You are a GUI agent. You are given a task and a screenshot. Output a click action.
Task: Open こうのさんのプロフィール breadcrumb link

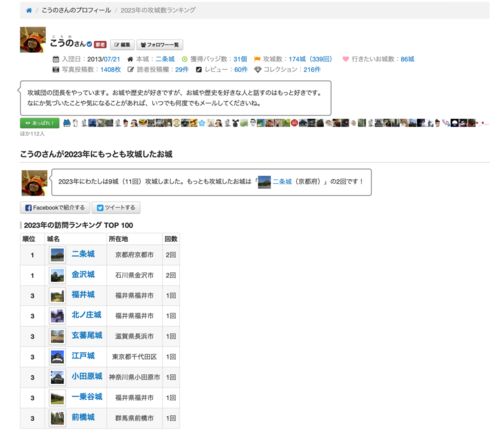click(76, 10)
